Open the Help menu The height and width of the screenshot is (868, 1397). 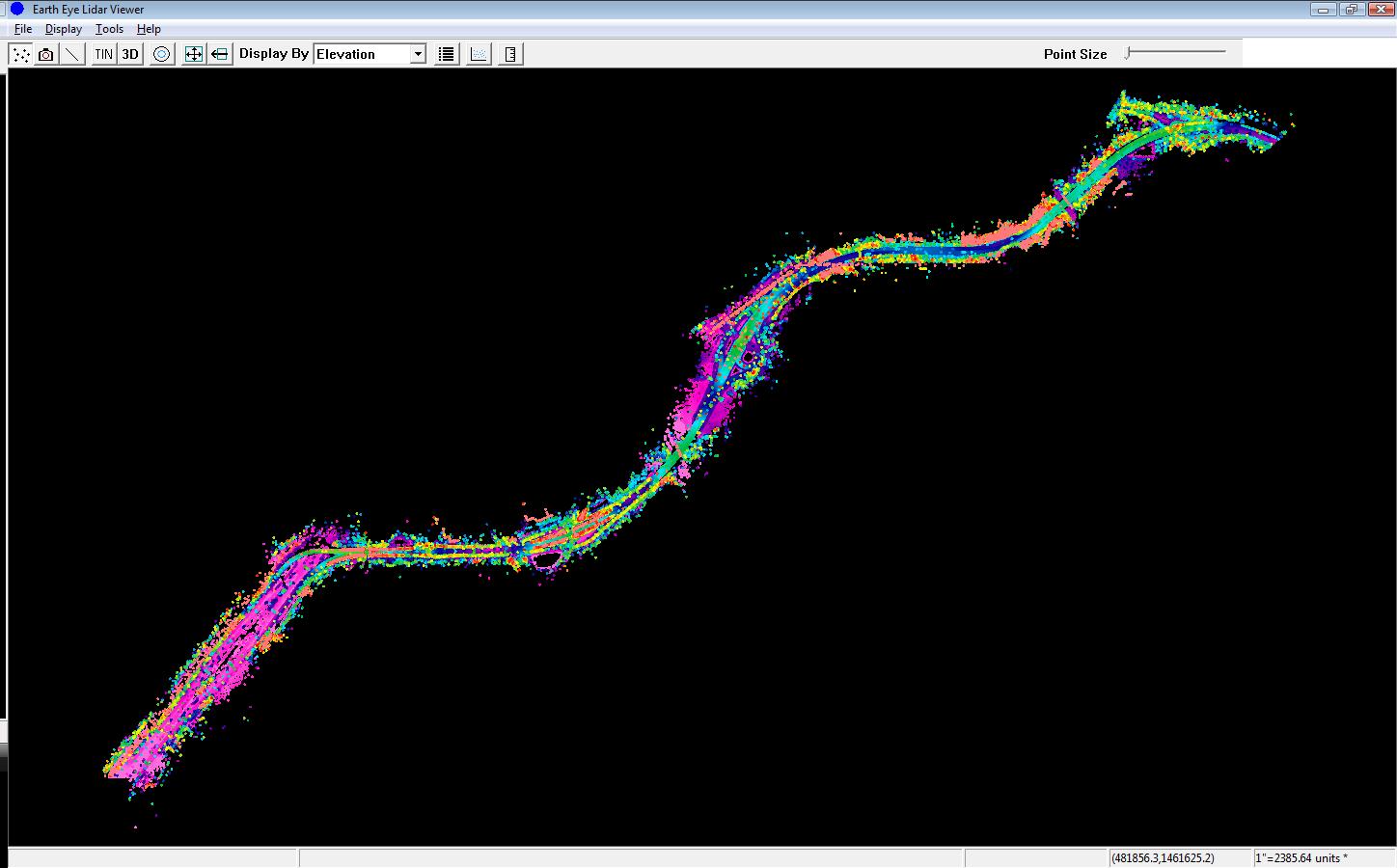[x=149, y=29]
